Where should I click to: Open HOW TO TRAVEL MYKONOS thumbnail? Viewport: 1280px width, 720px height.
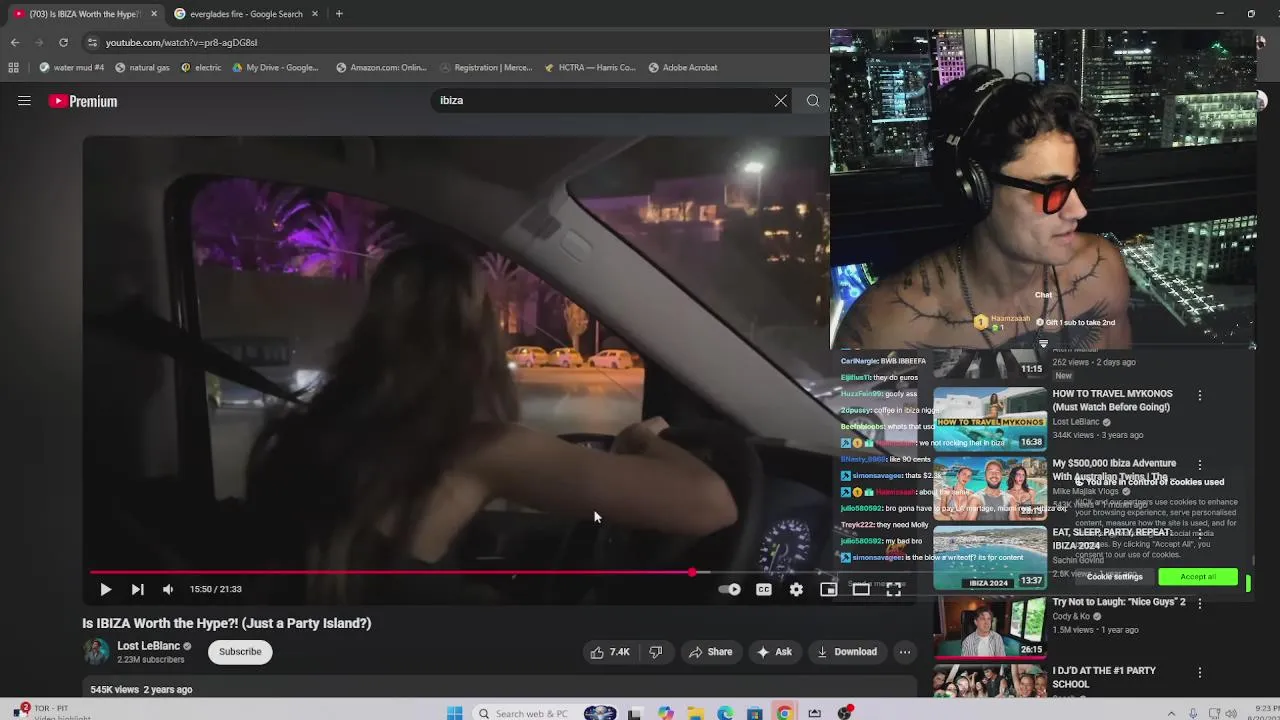point(989,419)
